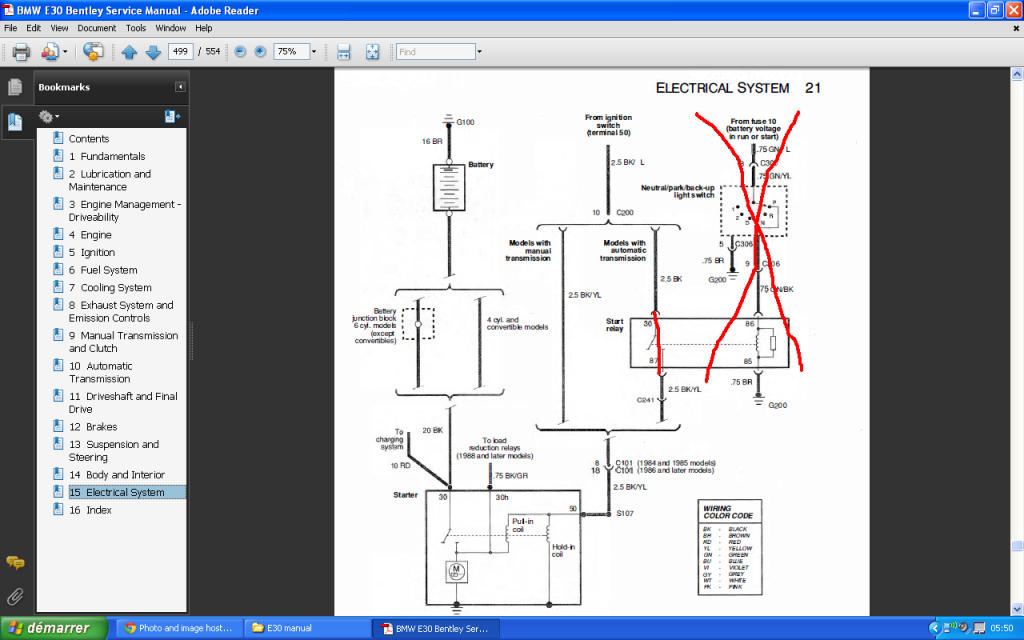The width and height of the screenshot is (1024, 640).
Task: Click the Print icon in the toolbar
Action: (21, 52)
